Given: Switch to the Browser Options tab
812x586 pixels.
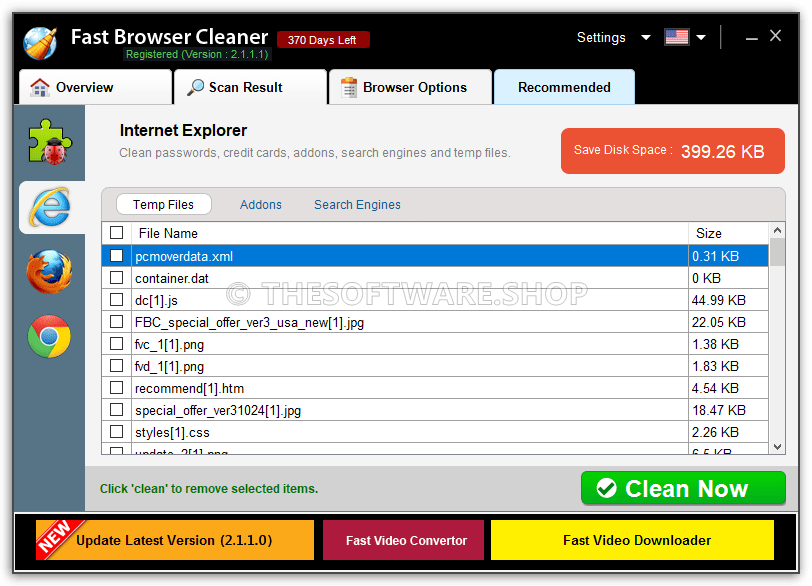Looking at the screenshot, I should [410, 87].
